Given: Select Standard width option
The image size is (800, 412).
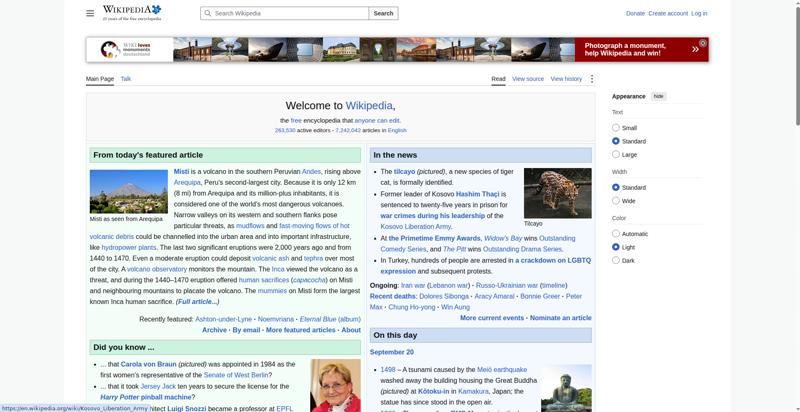Looking at the screenshot, I should (x=616, y=188).
